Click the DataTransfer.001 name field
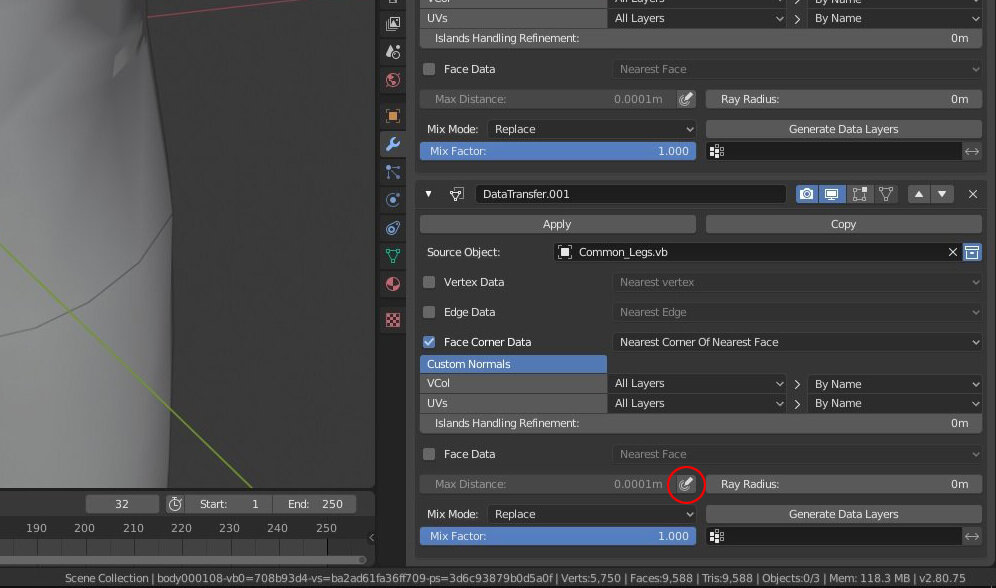The width and height of the screenshot is (996, 588). pyautogui.click(x=630, y=194)
